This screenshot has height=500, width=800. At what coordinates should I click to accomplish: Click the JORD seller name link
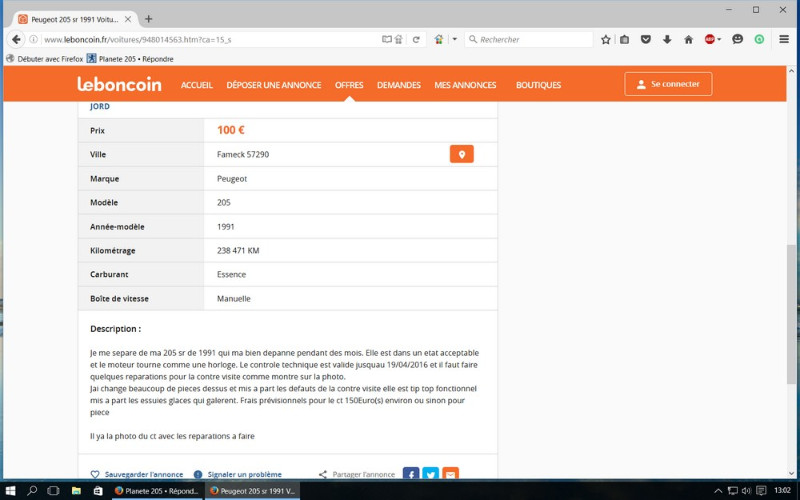pos(99,106)
